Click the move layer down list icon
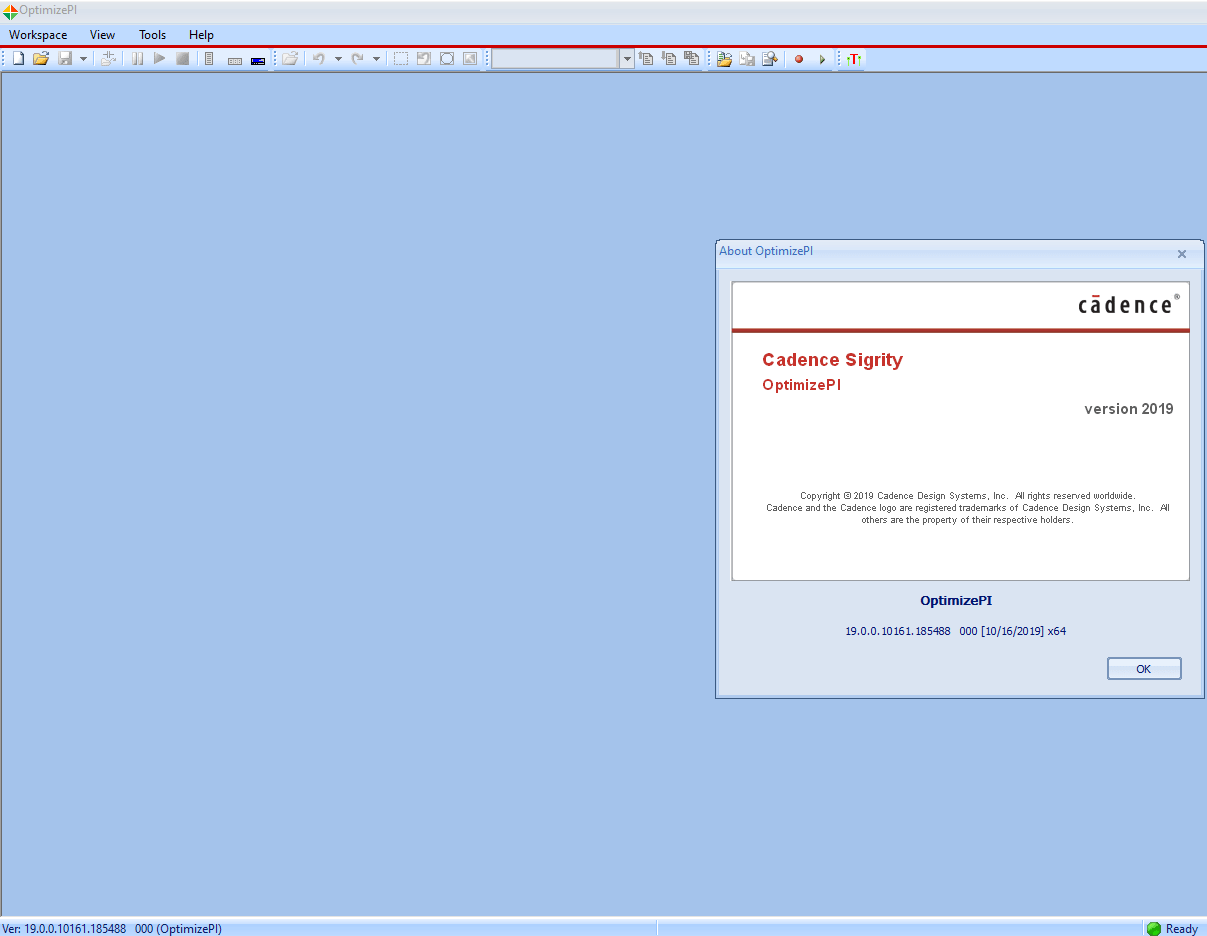1207x936 pixels. 669,59
